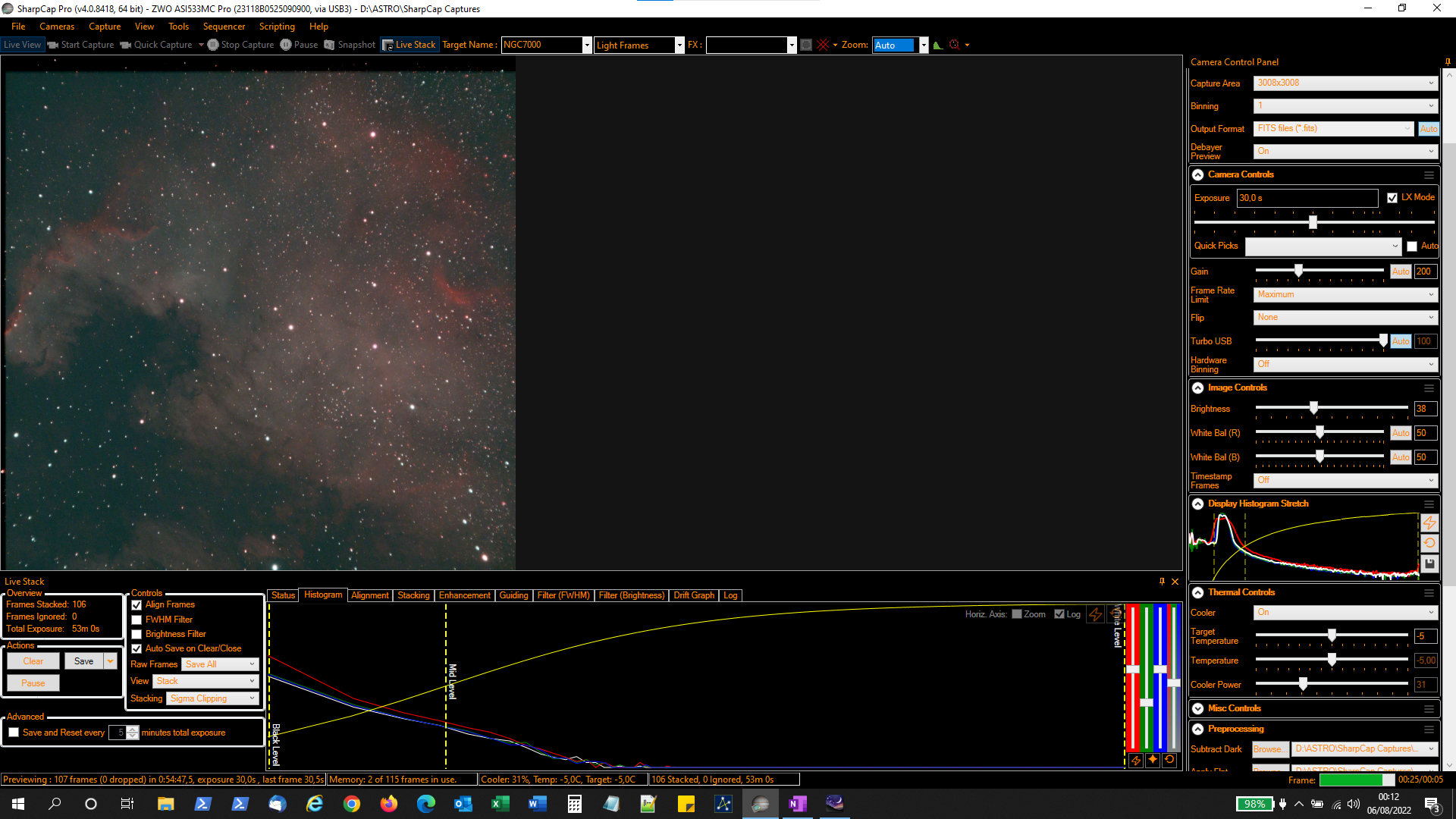Open the Cameras menu
Image resolution: width=1456 pixels, height=819 pixels.
tap(57, 27)
